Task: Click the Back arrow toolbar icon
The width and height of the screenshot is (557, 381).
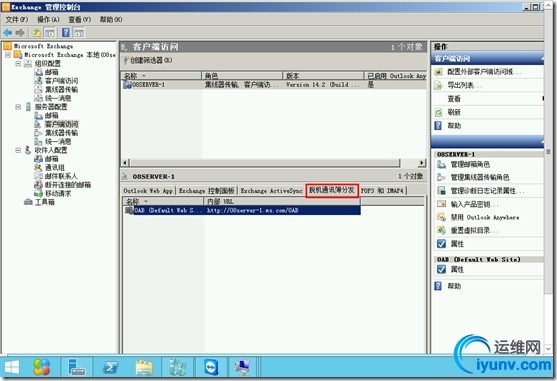Action: click(x=7, y=33)
